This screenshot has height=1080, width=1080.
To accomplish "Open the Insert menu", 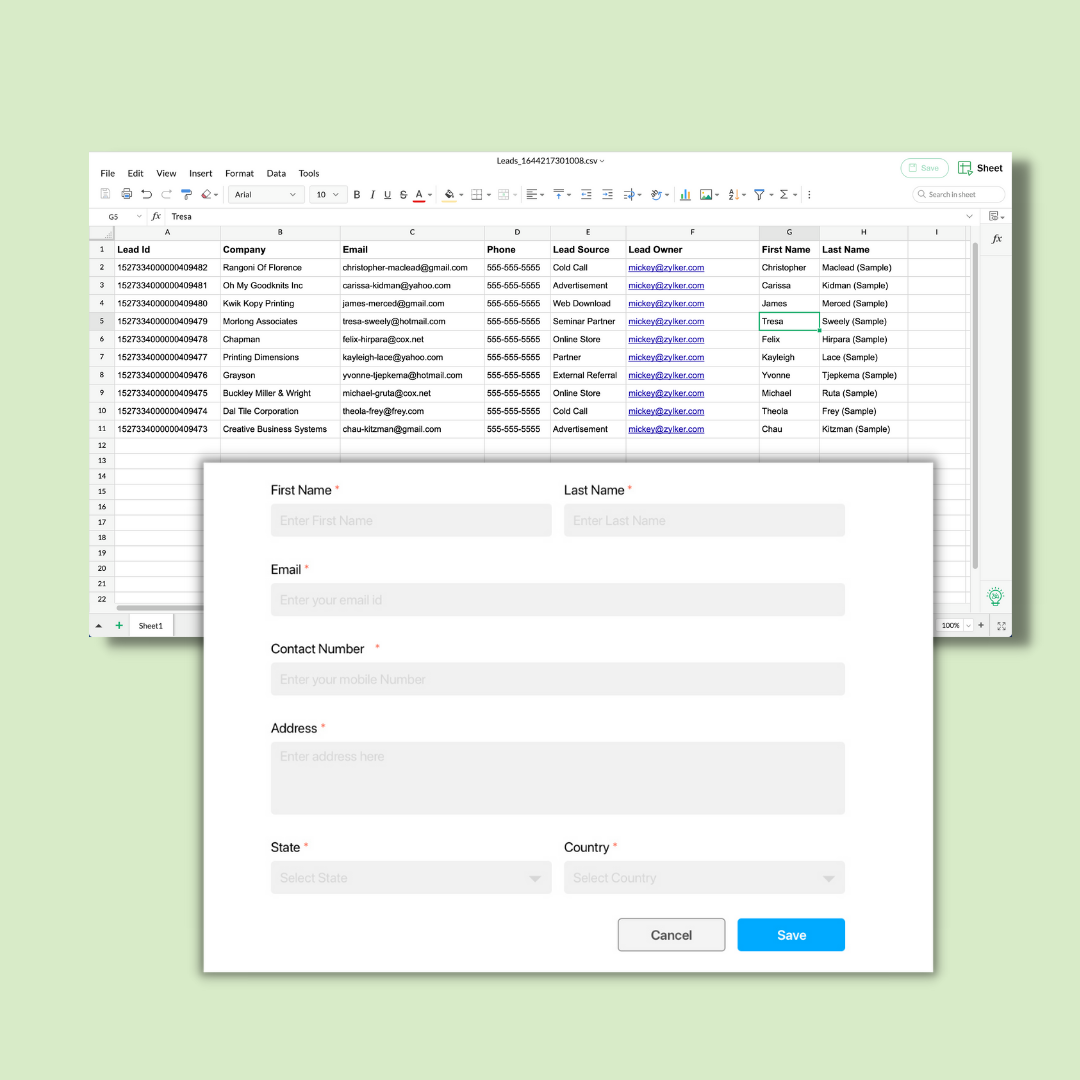I will click(x=200, y=173).
